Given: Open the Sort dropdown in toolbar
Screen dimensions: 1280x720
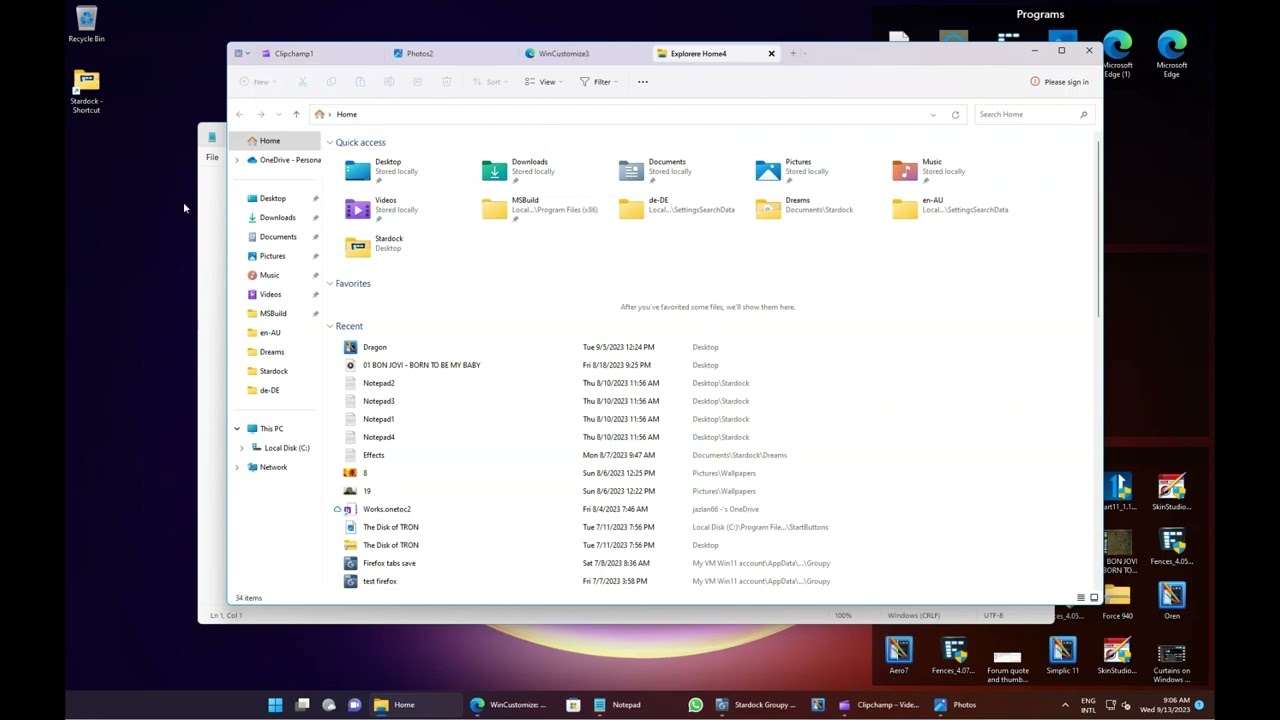Looking at the screenshot, I should [x=490, y=82].
